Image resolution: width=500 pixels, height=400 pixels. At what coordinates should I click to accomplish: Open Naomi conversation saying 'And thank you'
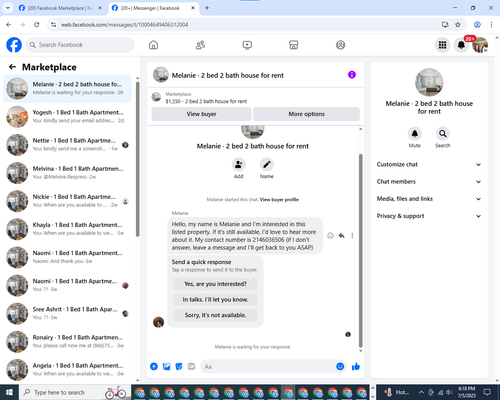pos(67,257)
